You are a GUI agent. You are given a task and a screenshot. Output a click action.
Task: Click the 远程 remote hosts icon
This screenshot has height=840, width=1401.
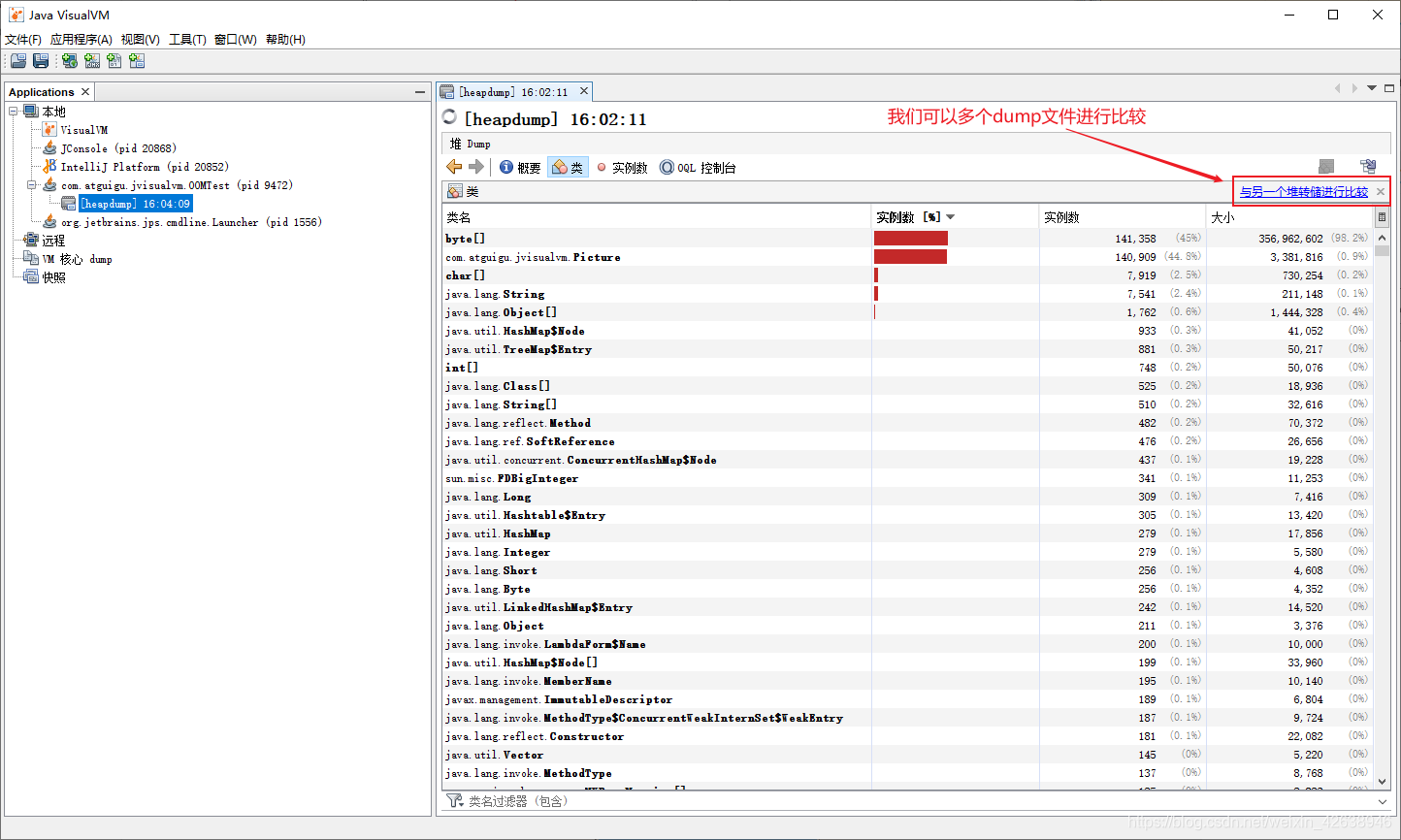tap(31, 240)
